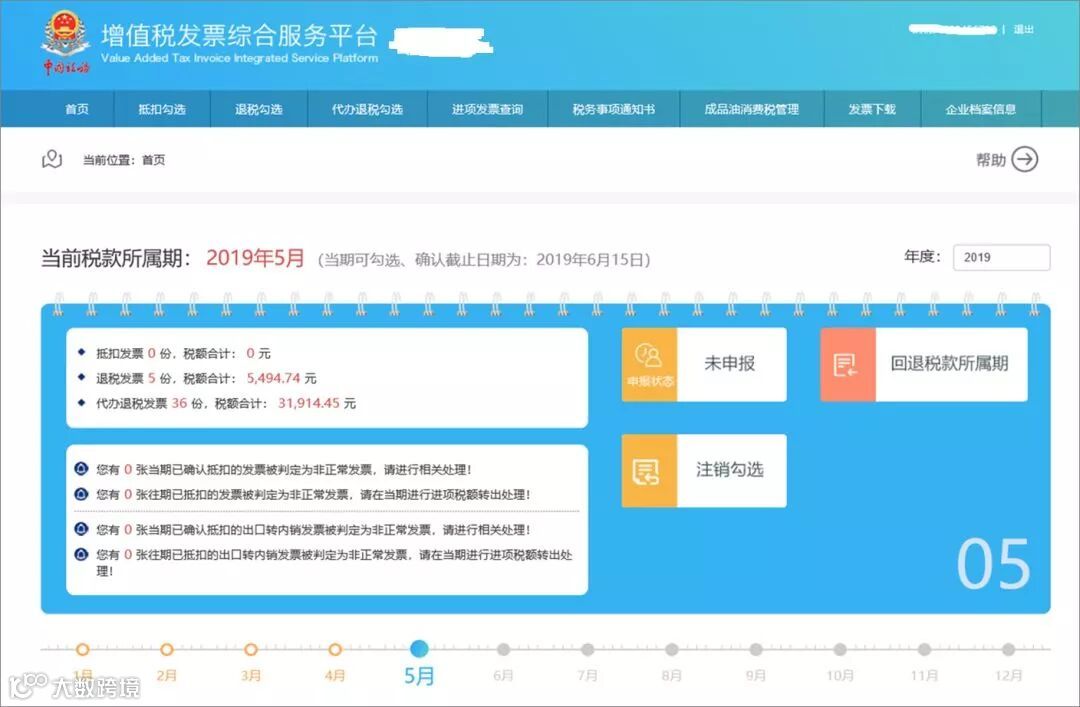The height and width of the screenshot is (707, 1080).
Task: Click the tax bureau emblem logo
Action: click(x=65, y=42)
